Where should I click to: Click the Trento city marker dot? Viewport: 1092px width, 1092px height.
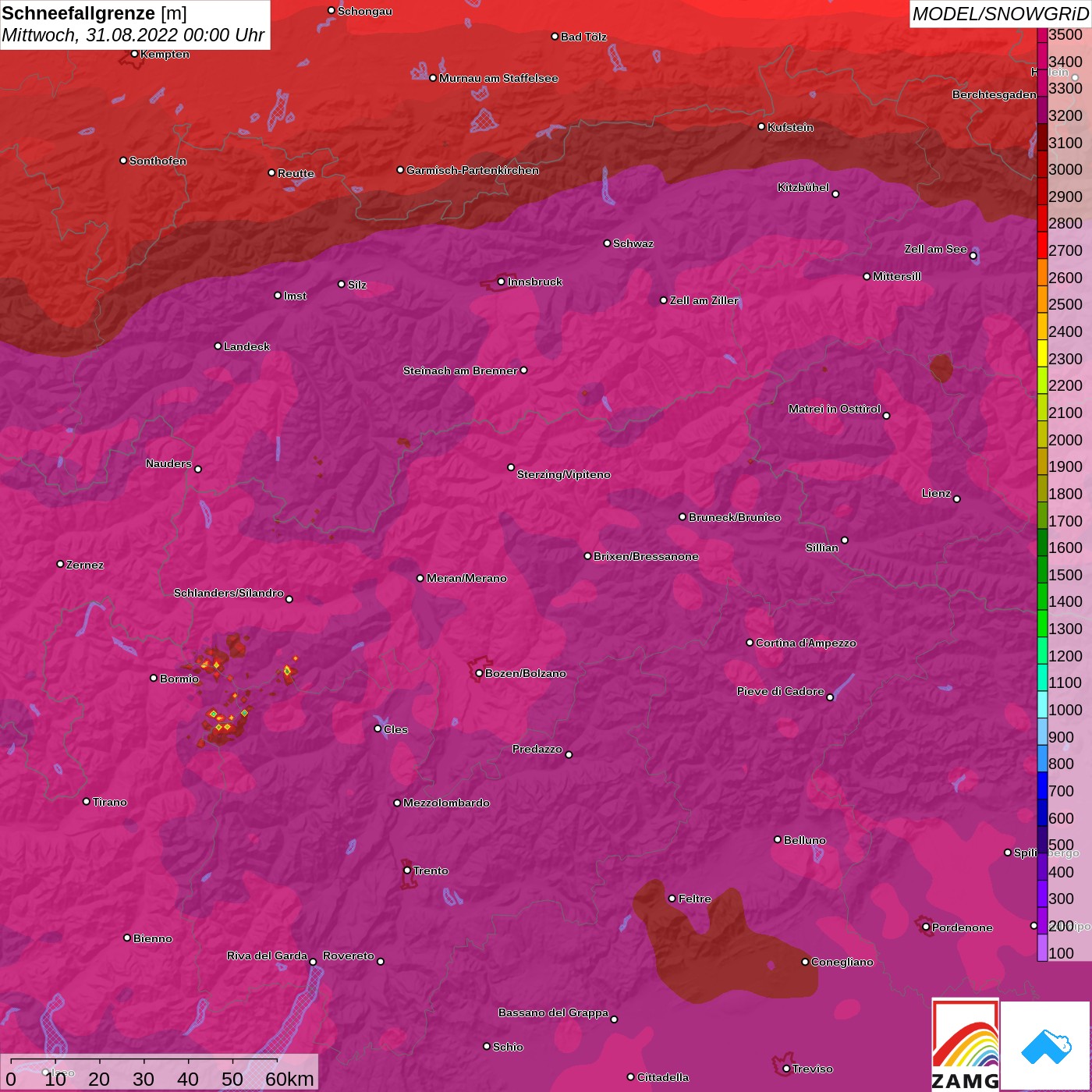click(x=407, y=870)
